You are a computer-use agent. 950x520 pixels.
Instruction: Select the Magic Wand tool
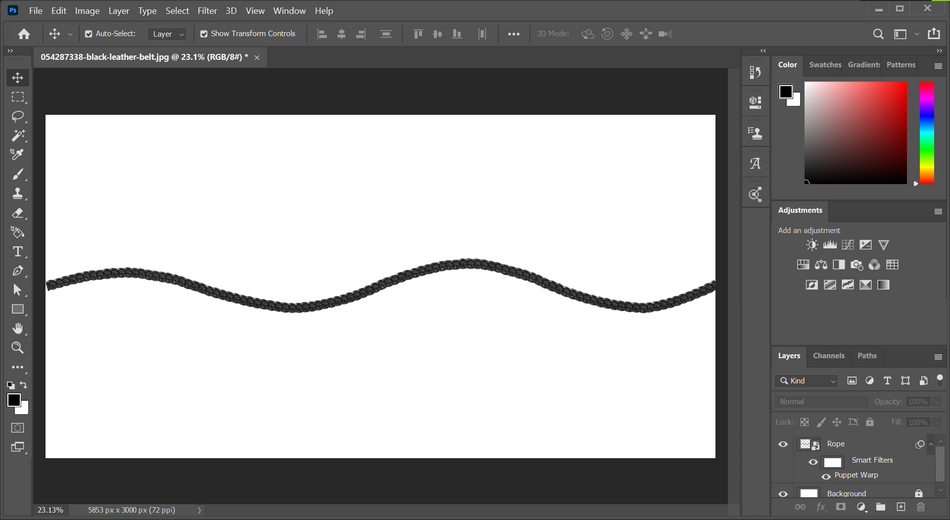click(x=18, y=136)
